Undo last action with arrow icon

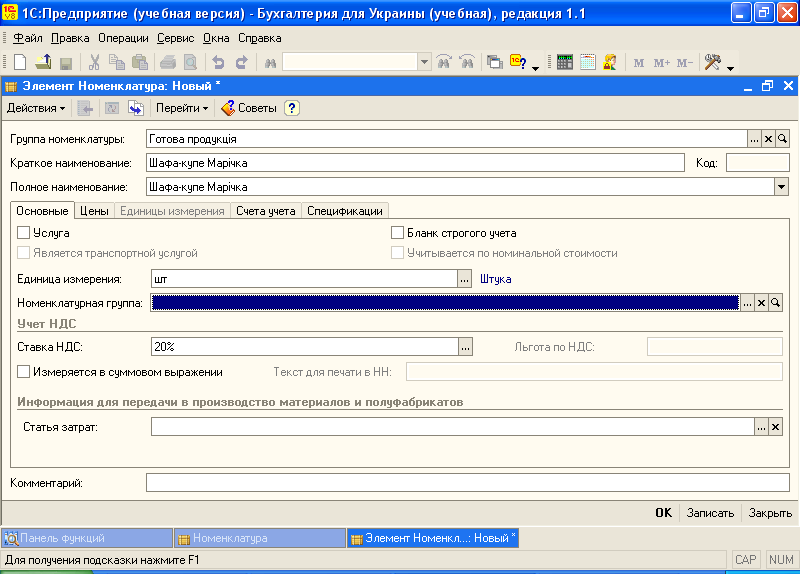coord(218,62)
